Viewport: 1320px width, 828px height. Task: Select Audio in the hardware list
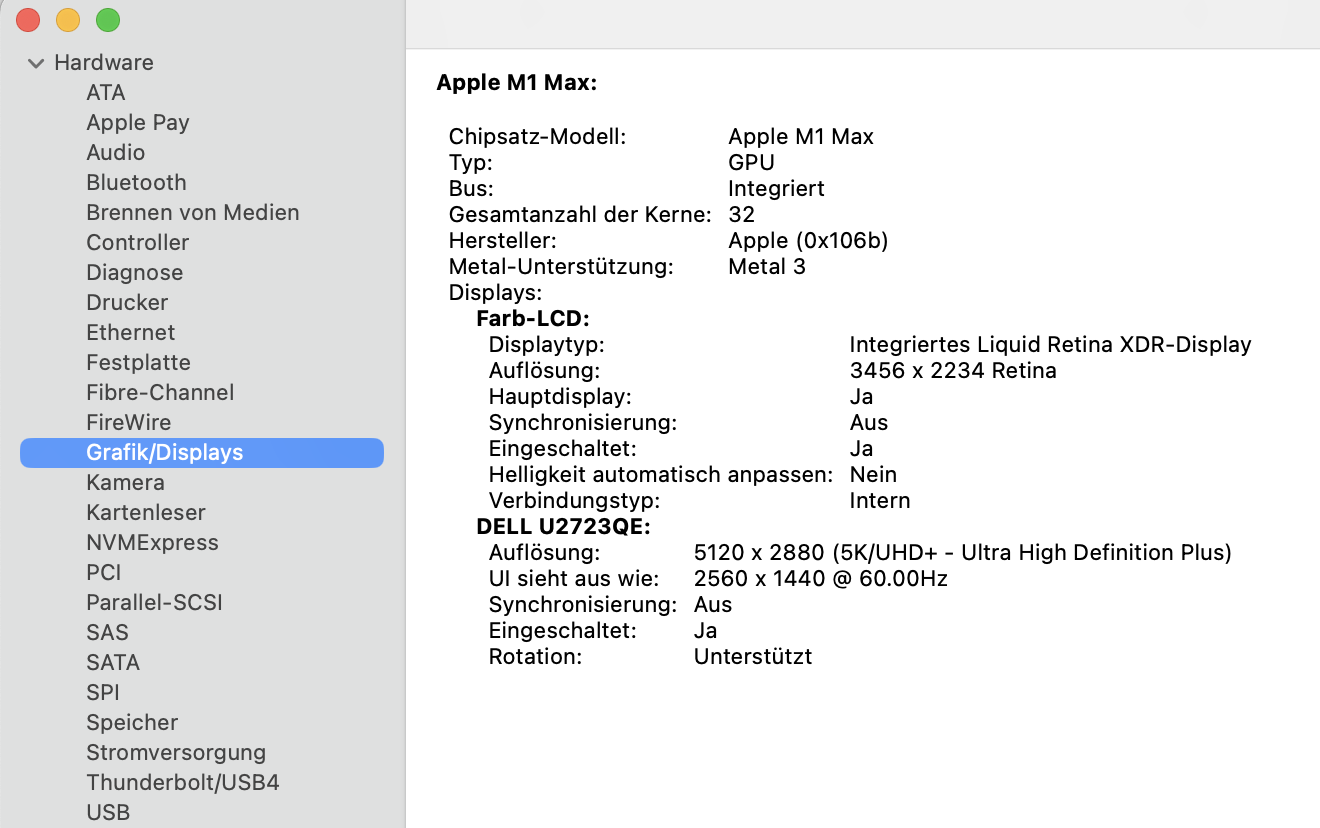pos(116,153)
